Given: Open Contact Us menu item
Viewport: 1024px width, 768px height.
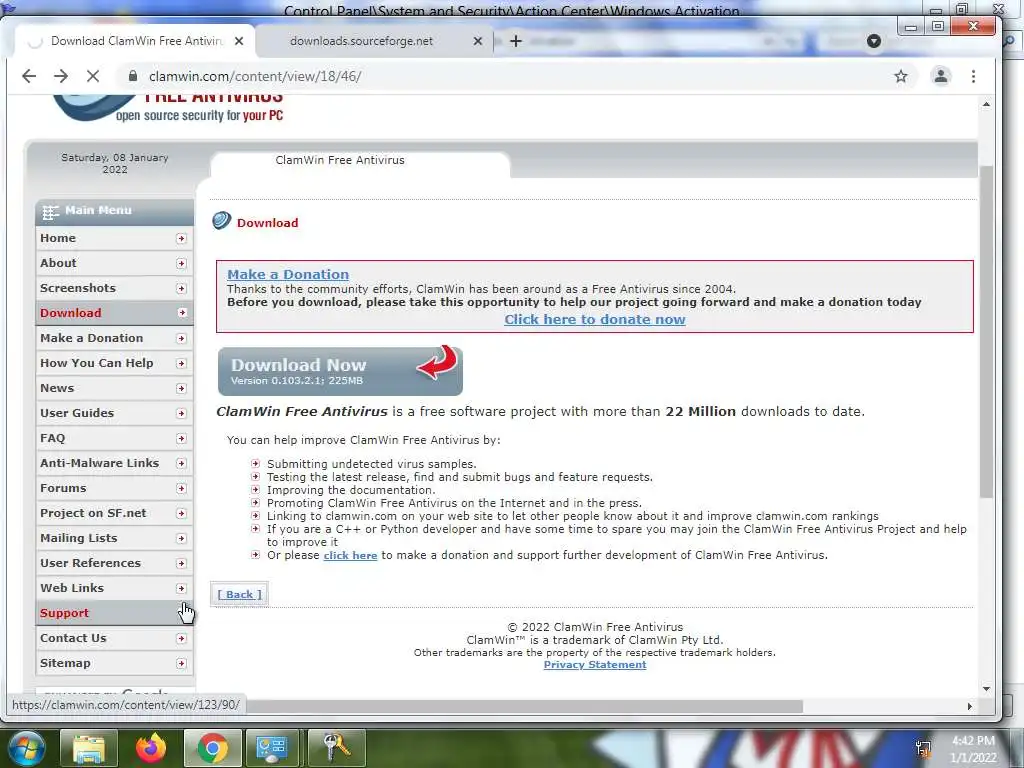Looking at the screenshot, I should click(114, 638).
